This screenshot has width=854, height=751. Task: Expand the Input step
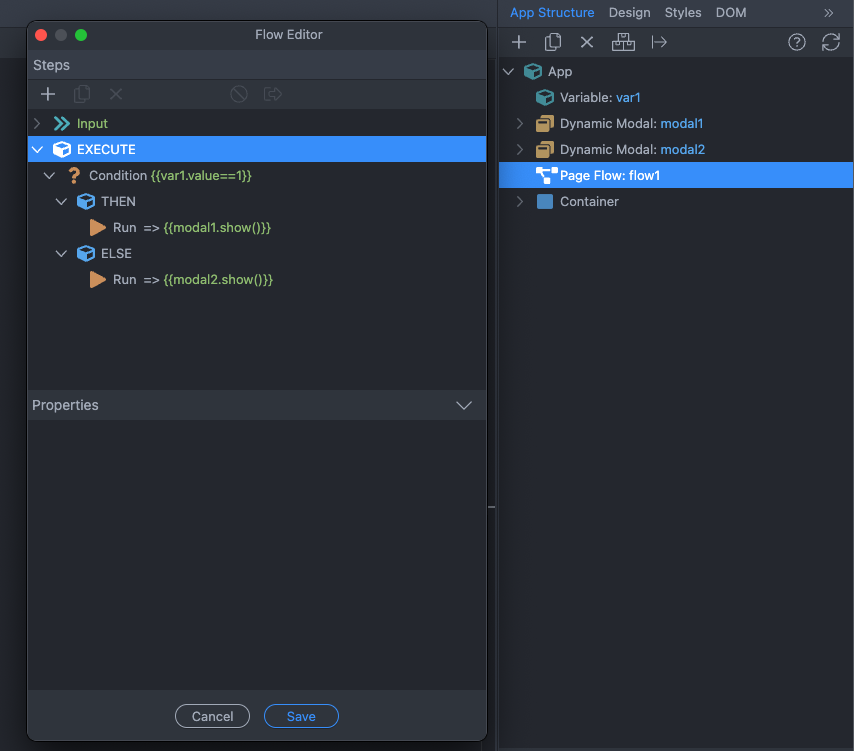[38, 124]
